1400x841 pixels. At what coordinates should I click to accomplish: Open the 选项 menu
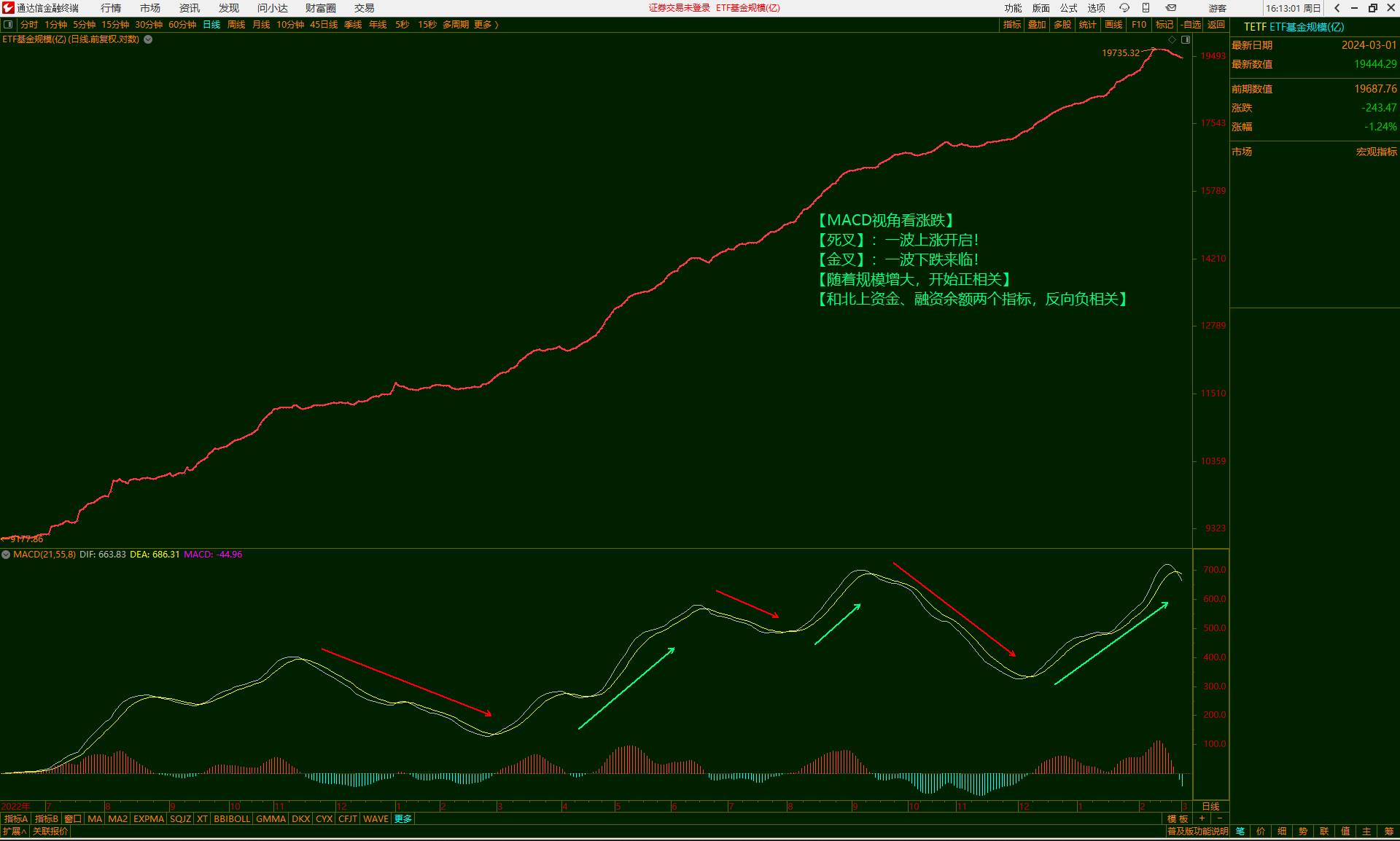coord(1097,8)
